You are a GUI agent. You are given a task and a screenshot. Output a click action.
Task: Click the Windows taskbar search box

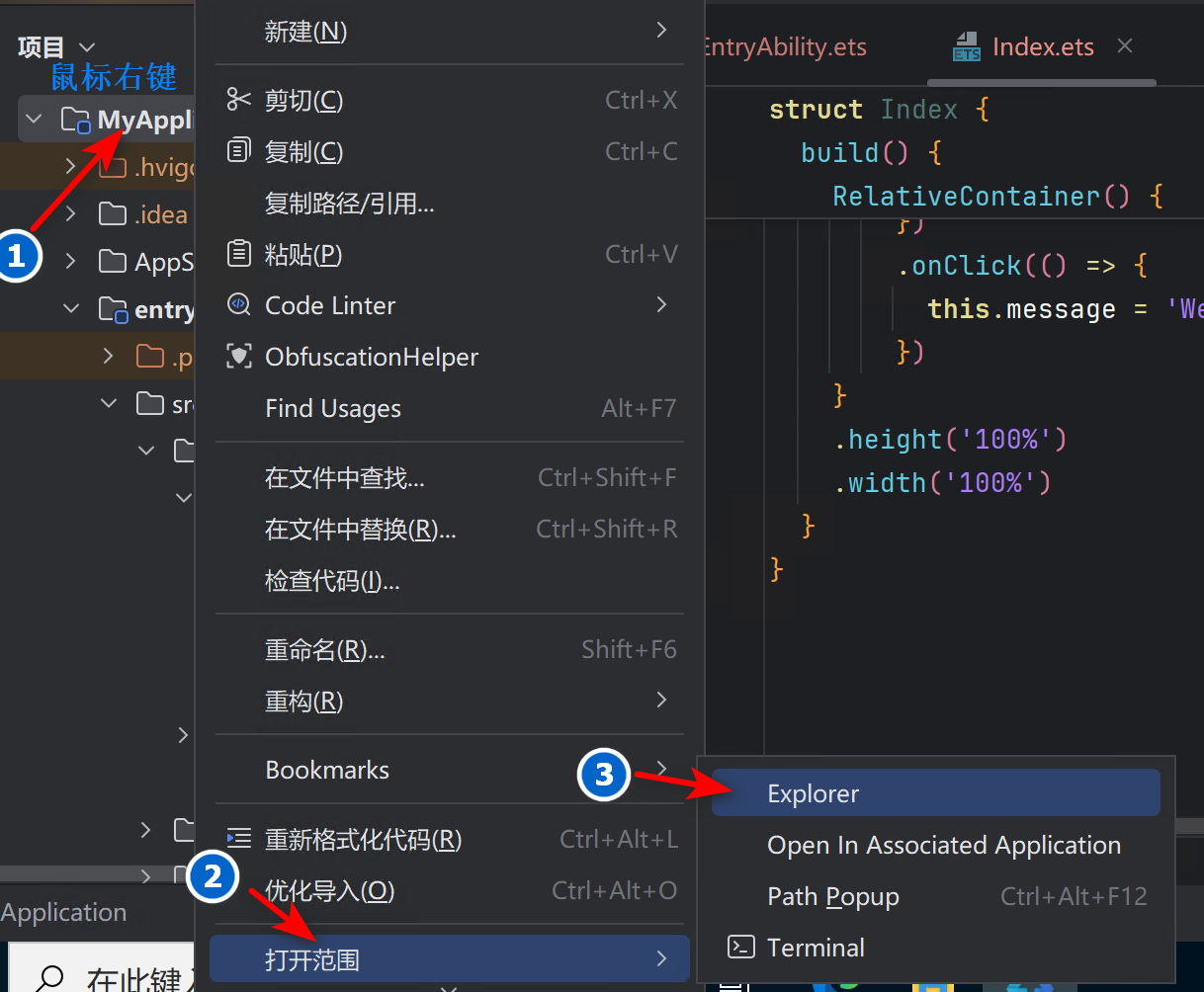click(x=101, y=968)
